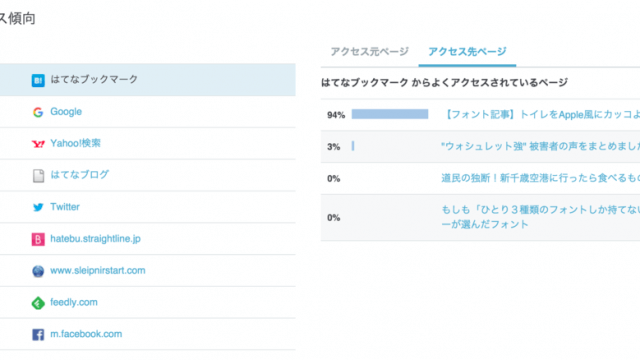Click the Twitter bird icon
Screen dimensions: 640x360
38,207
